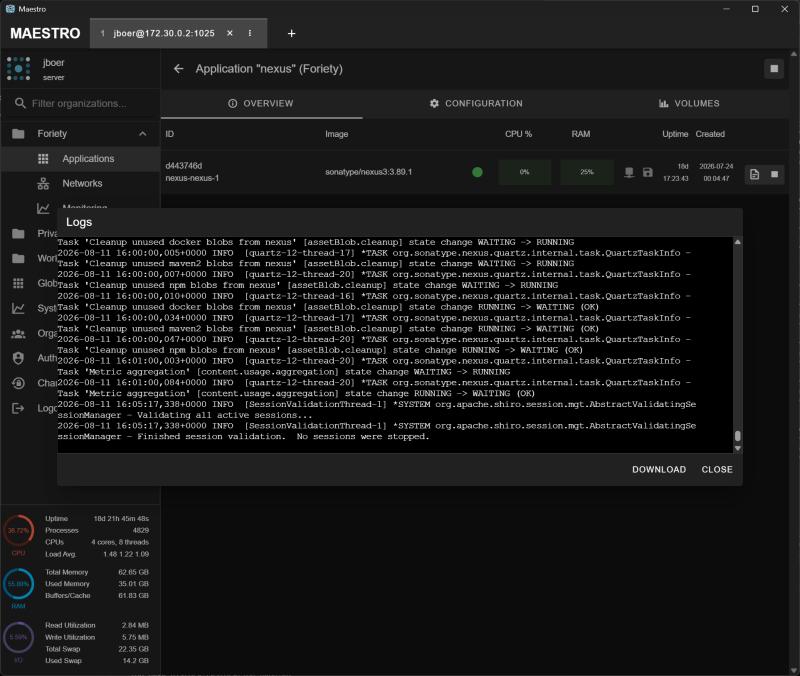Viewport: 800px width, 676px height.
Task: Click the Networks topology icon in the sidebar
Action: 43,183
